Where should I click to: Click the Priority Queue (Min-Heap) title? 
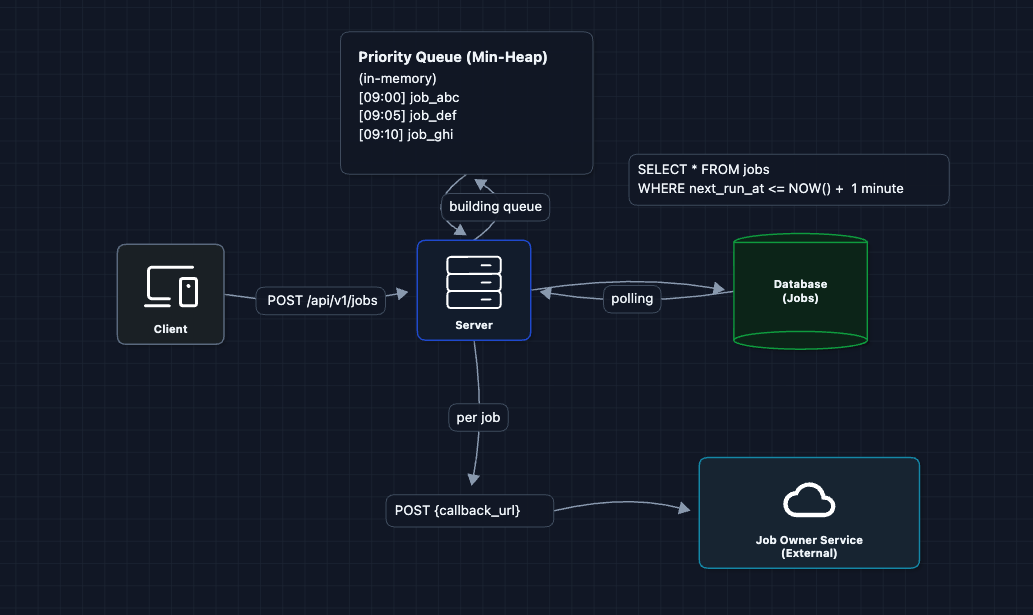pyautogui.click(x=453, y=58)
